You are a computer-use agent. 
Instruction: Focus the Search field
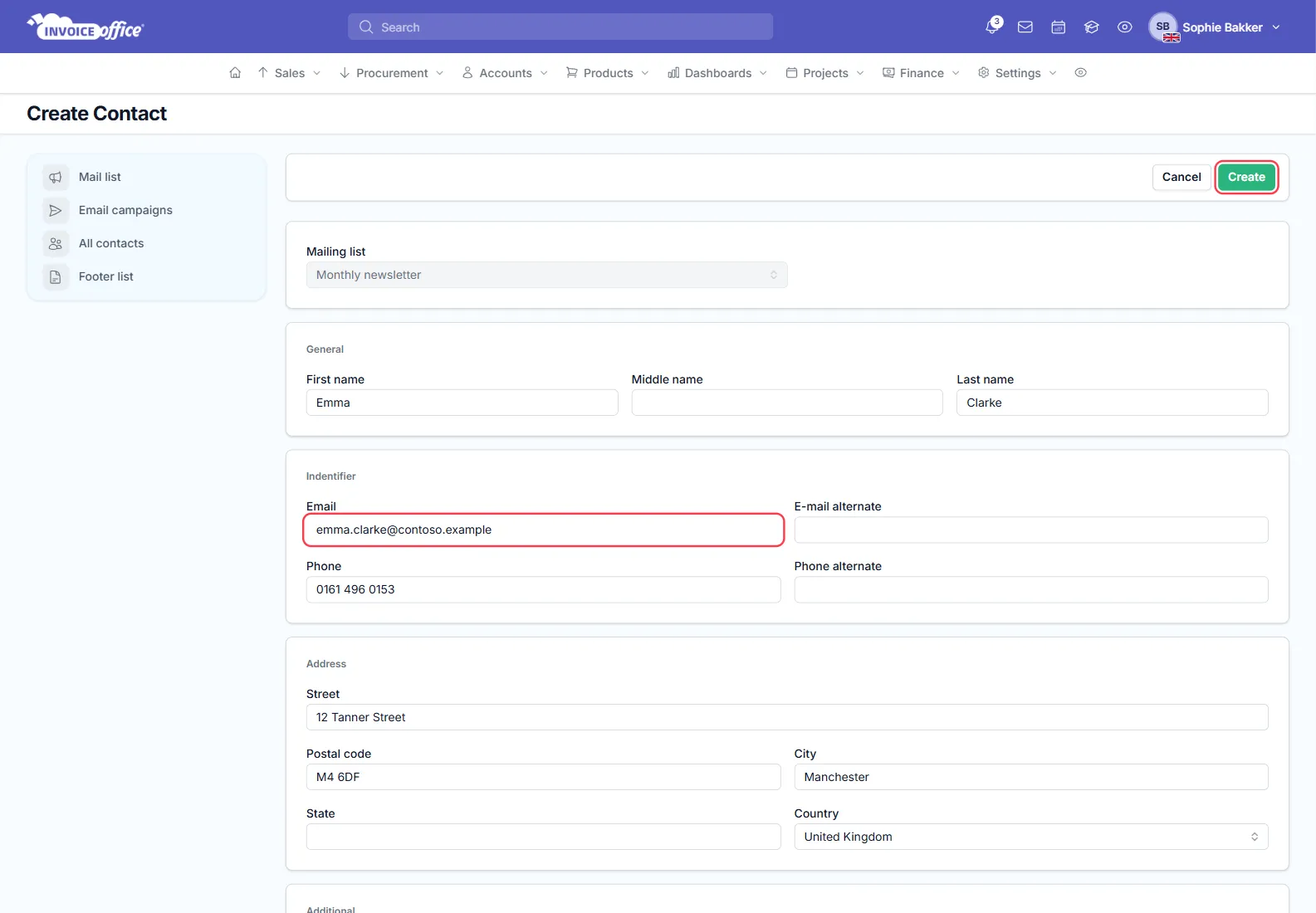(560, 27)
